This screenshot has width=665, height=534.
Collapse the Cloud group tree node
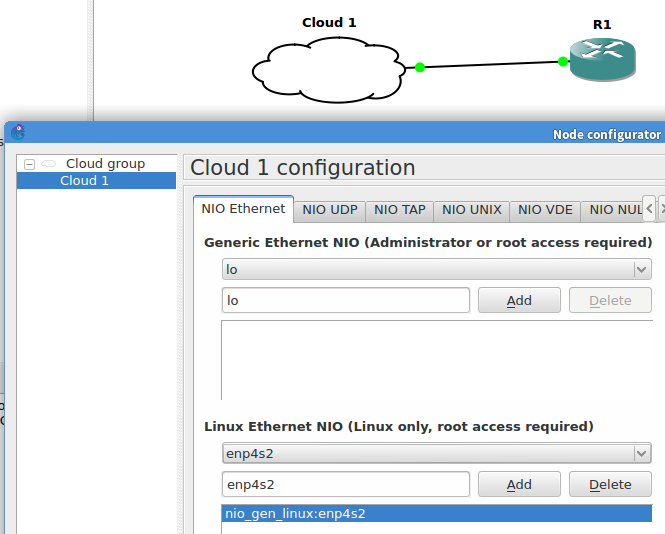[29, 164]
